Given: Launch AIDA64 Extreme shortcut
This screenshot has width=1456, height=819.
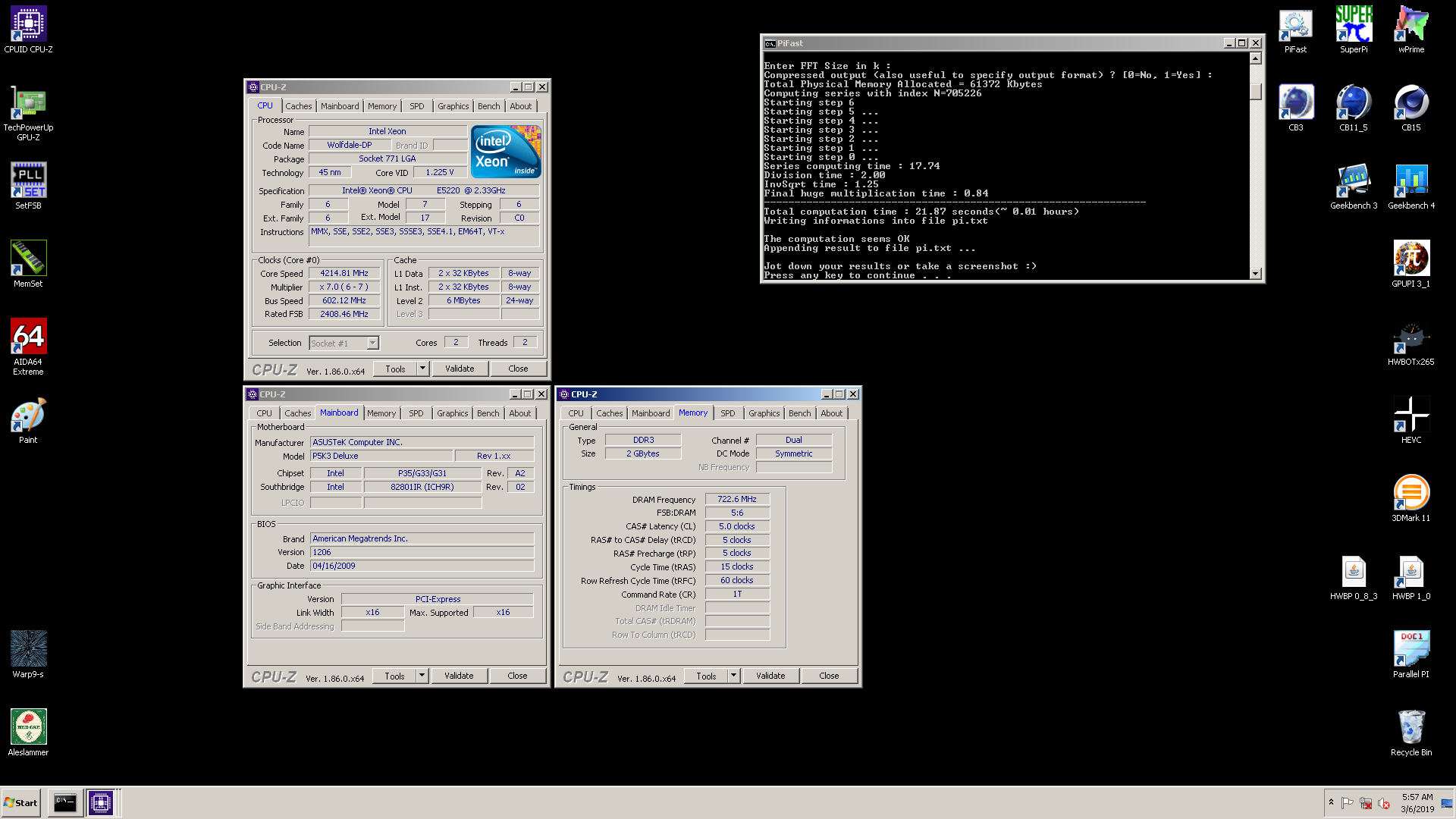Looking at the screenshot, I should 28,347.
